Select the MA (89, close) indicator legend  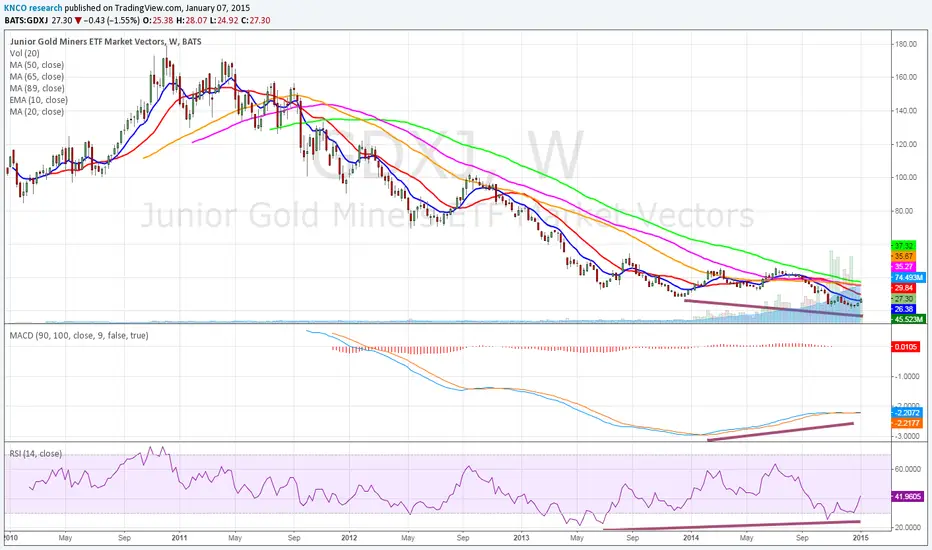(x=37, y=88)
